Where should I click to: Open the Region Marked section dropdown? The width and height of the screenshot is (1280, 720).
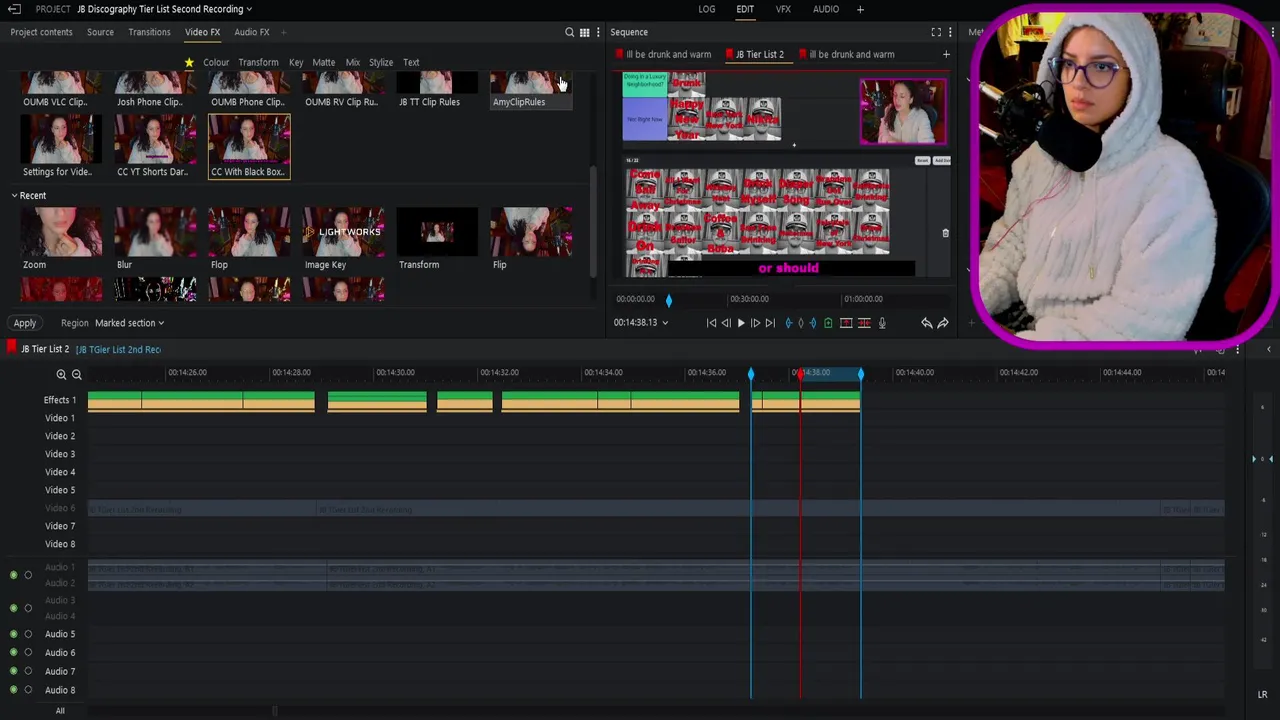[129, 323]
